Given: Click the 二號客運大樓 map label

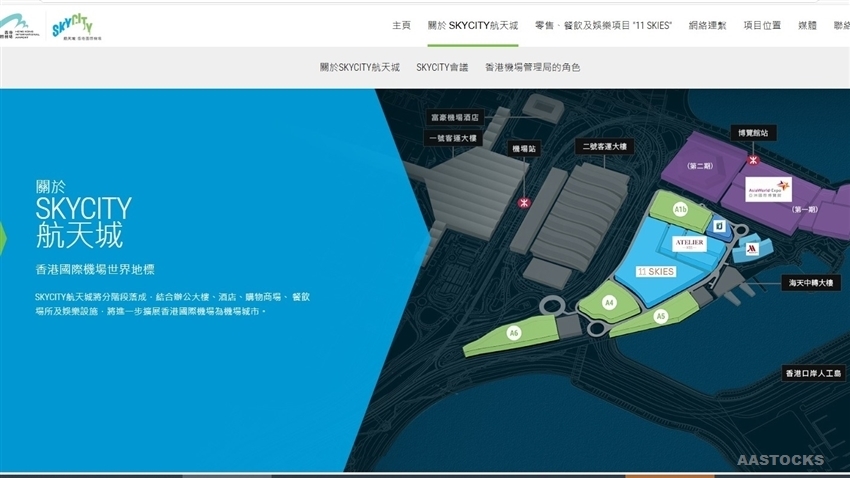Looking at the screenshot, I should (604, 146).
